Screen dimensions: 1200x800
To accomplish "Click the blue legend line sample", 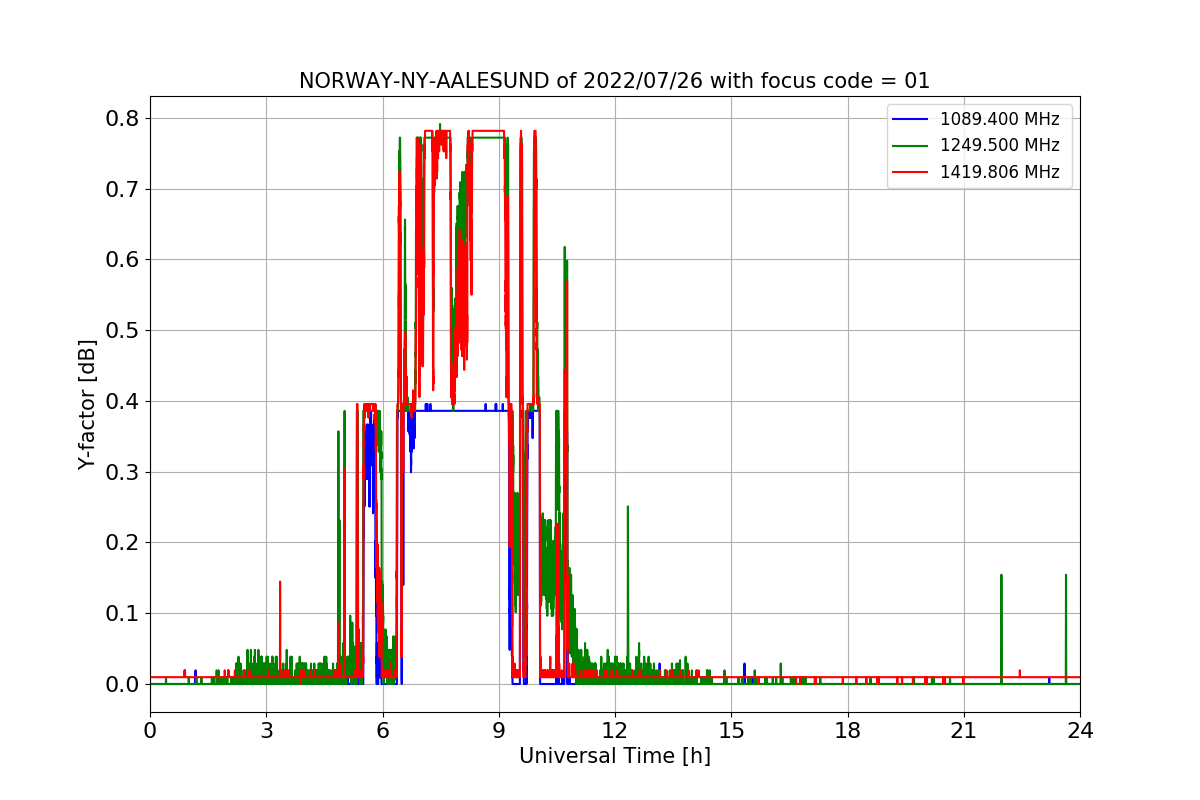I will tap(910, 120).
